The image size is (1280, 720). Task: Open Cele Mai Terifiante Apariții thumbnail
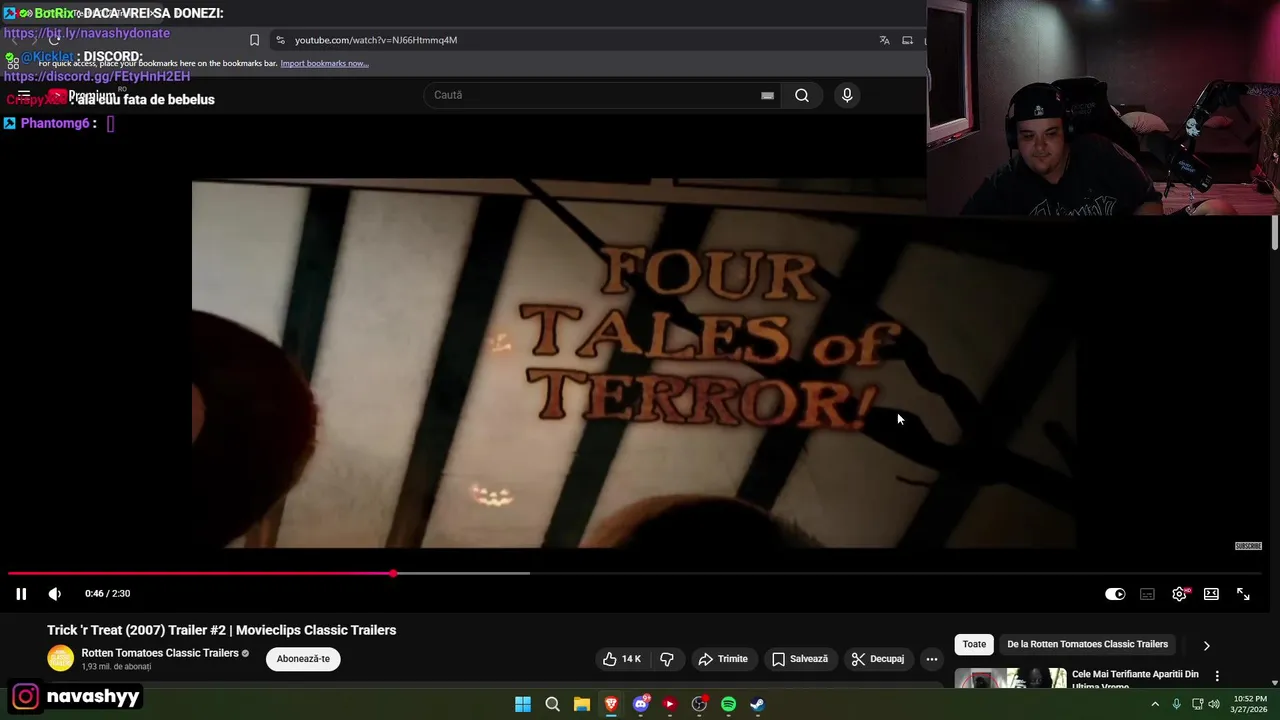[1010, 679]
